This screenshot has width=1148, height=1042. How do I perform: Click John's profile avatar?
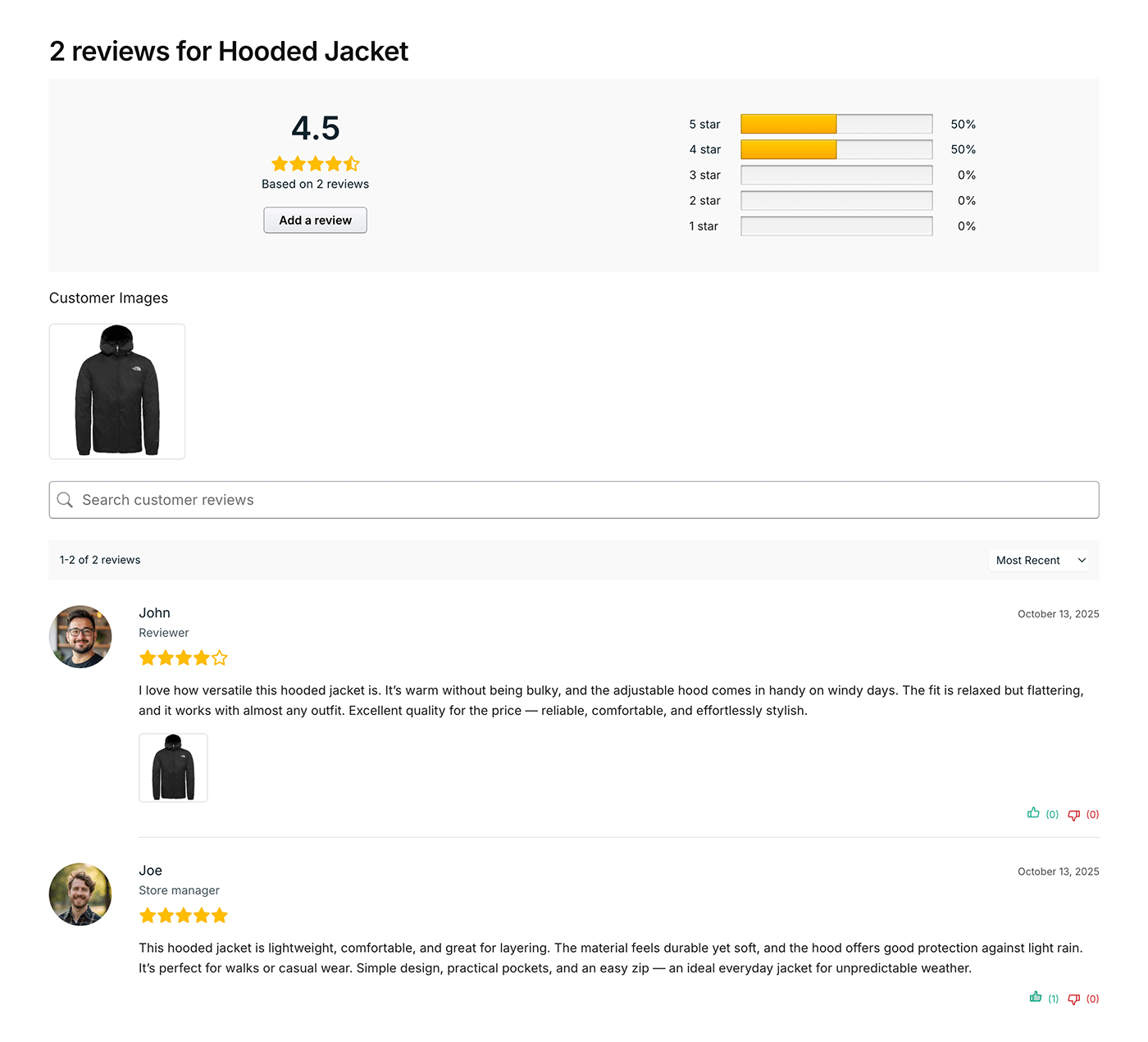(x=80, y=637)
